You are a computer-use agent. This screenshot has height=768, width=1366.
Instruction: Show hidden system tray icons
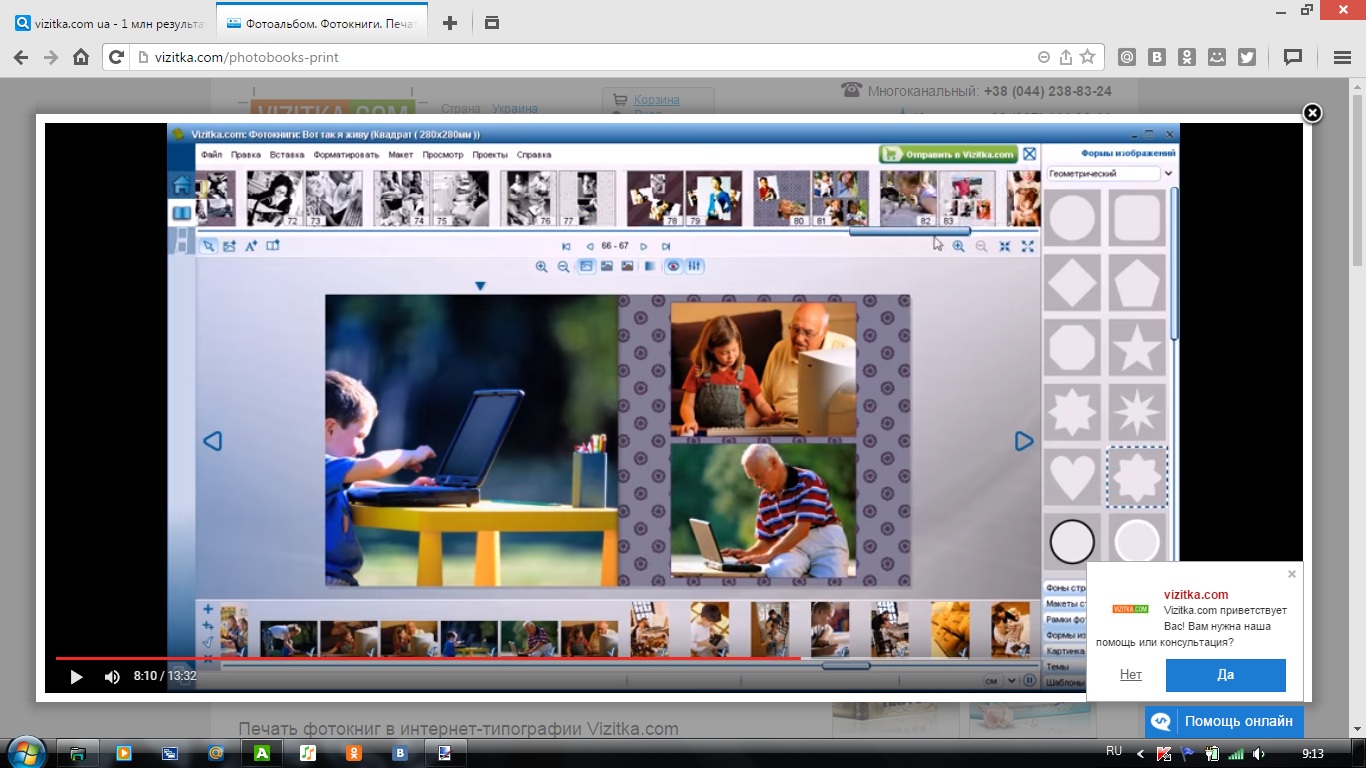click(1140, 754)
